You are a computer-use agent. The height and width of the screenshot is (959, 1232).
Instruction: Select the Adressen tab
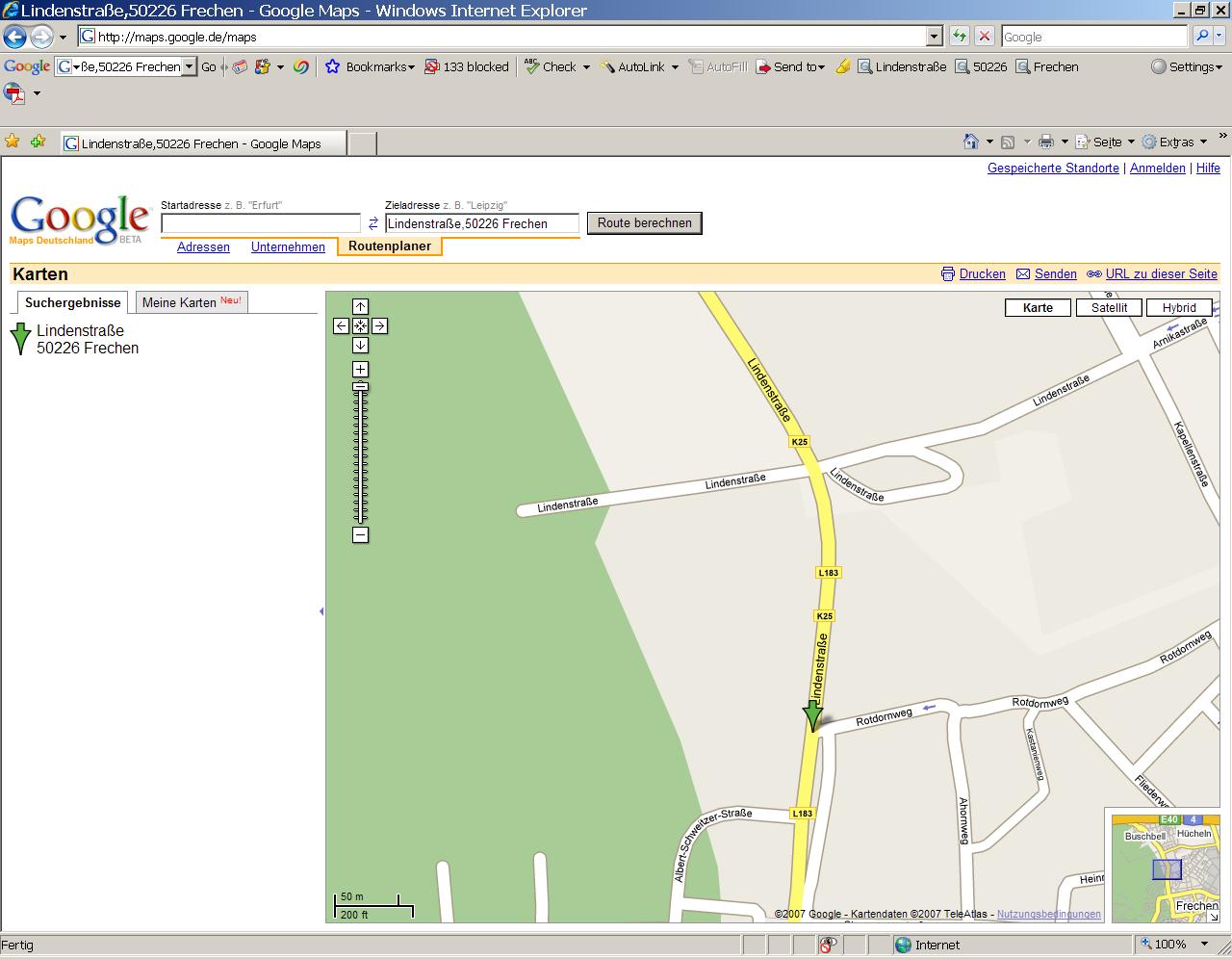point(203,246)
